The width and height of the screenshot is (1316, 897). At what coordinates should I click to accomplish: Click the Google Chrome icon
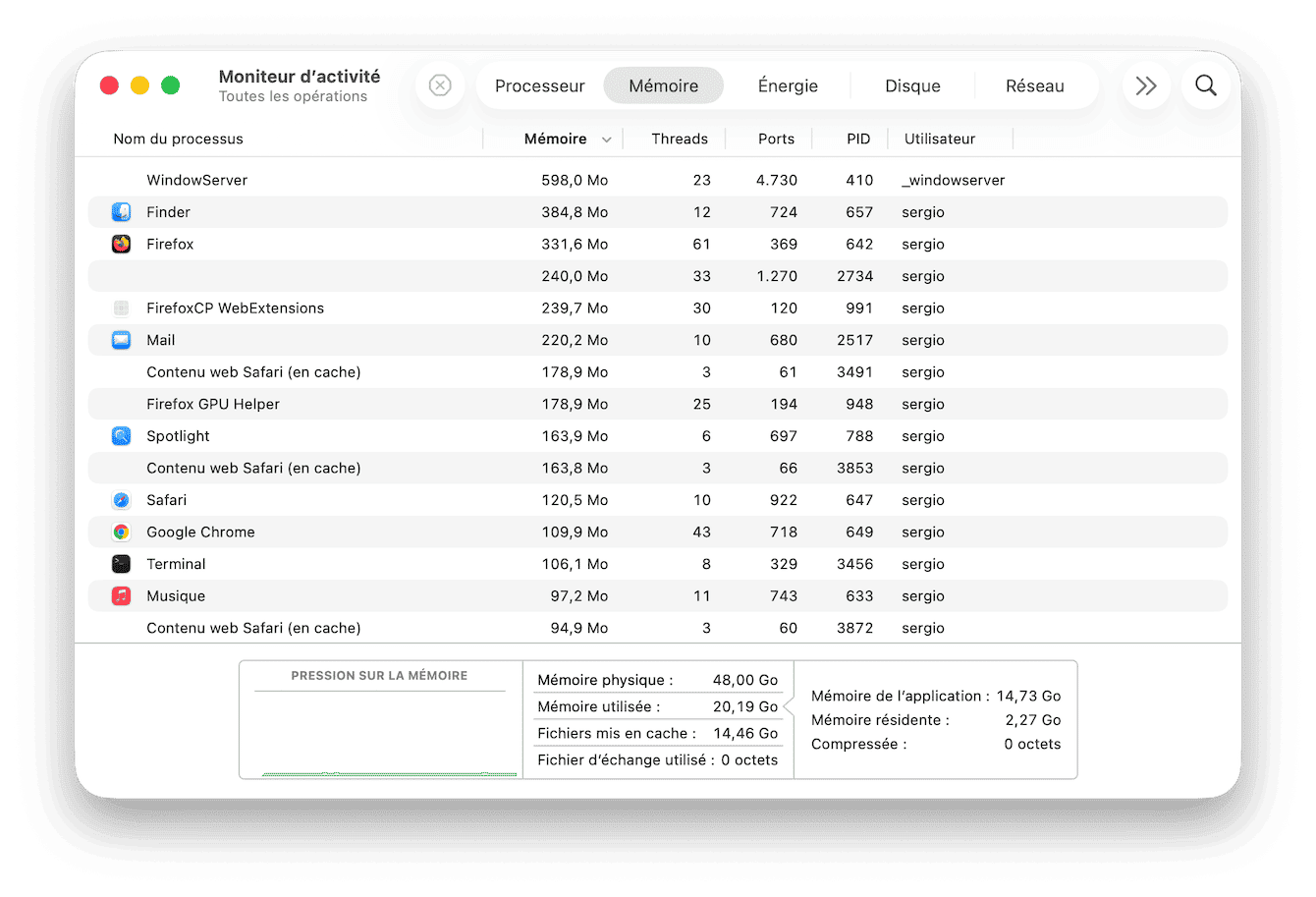120,532
